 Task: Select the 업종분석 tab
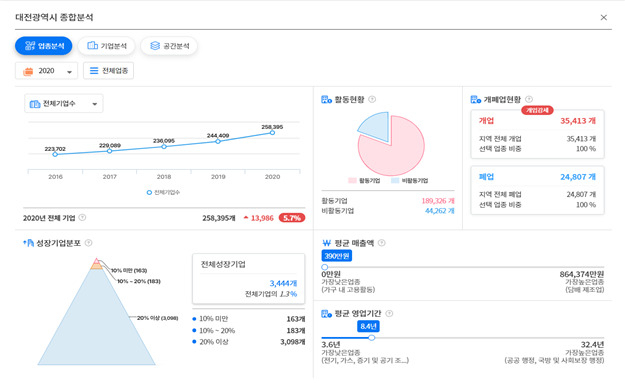pyautogui.click(x=44, y=46)
